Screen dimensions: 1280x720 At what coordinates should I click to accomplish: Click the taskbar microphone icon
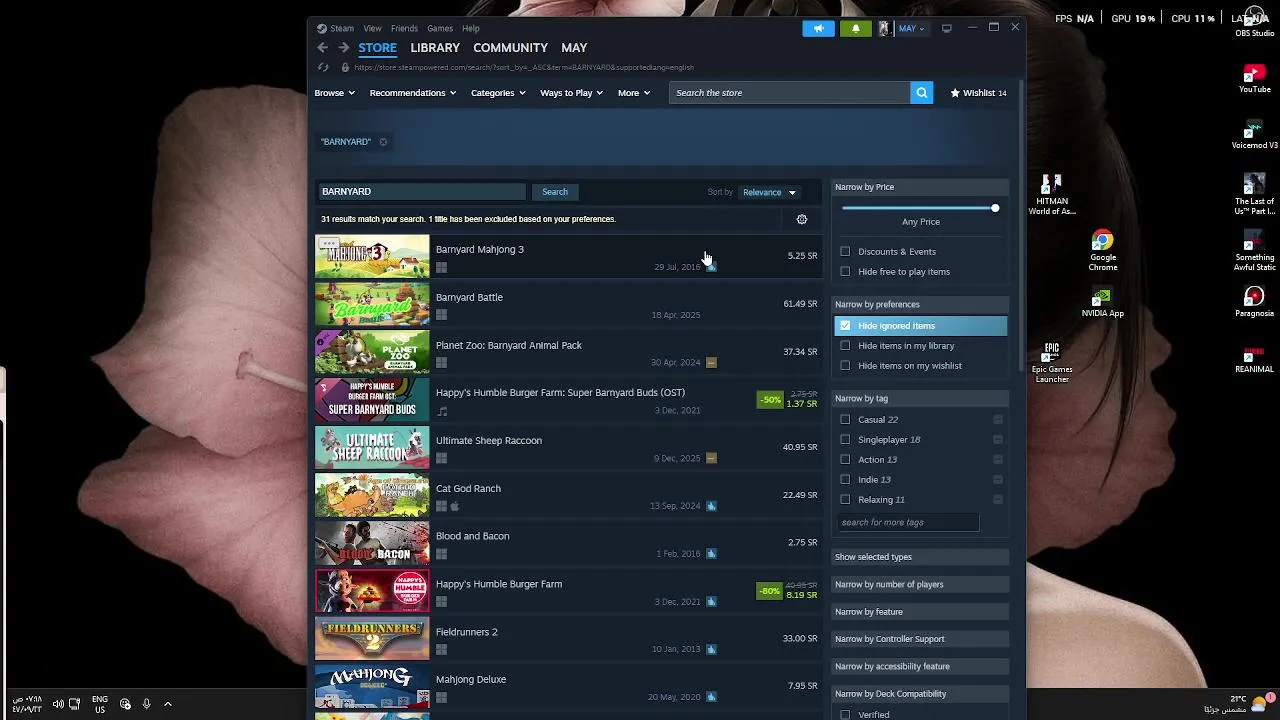(146, 704)
